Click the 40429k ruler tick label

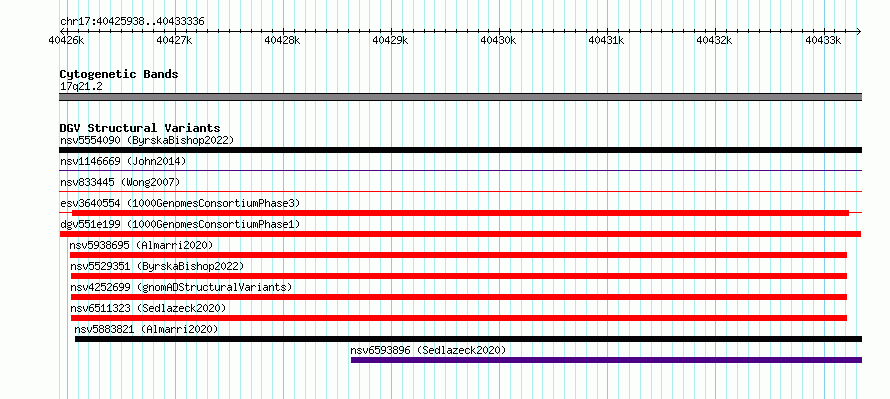(x=391, y=40)
